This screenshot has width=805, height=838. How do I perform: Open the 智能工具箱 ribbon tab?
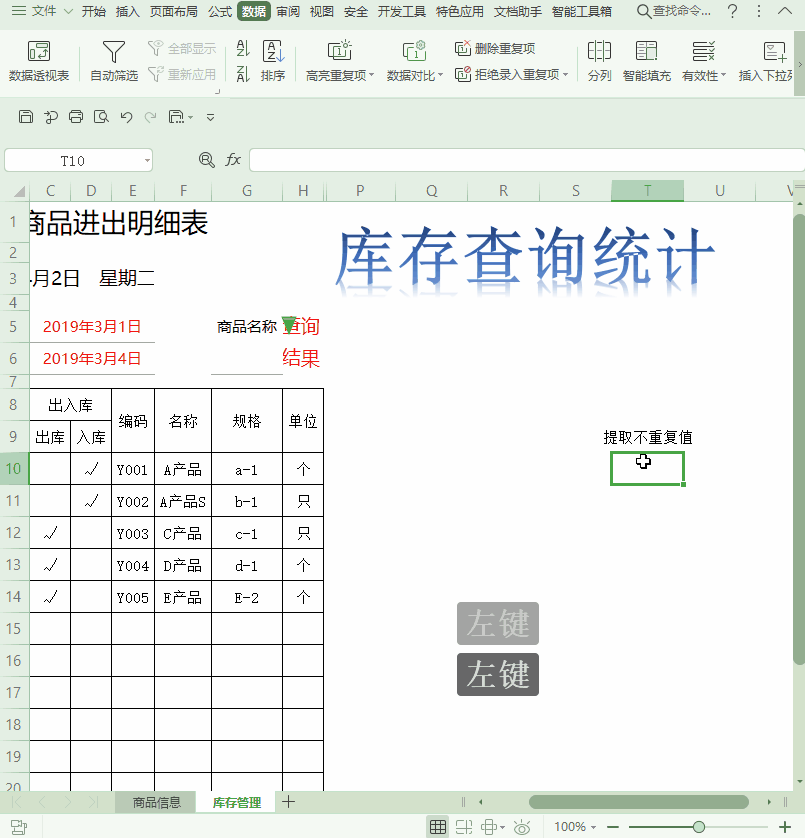point(582,11)
